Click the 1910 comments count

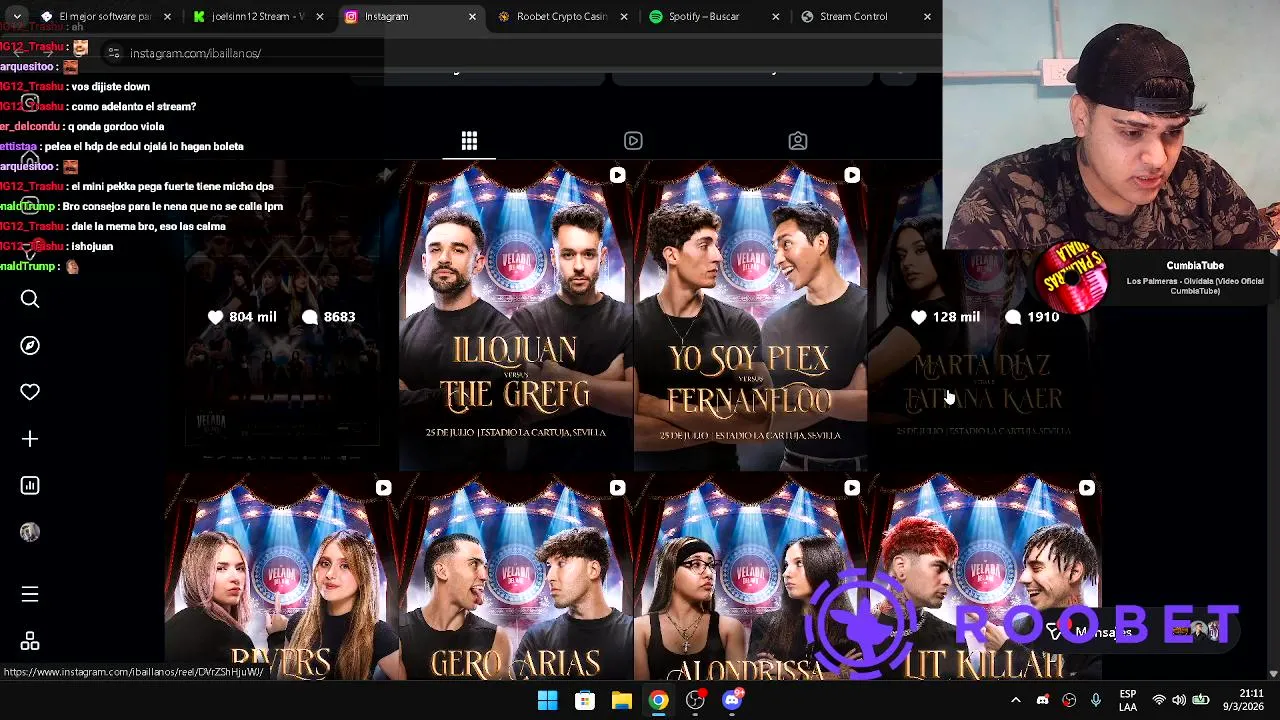pyautogui.click(x=1032, y=317)
